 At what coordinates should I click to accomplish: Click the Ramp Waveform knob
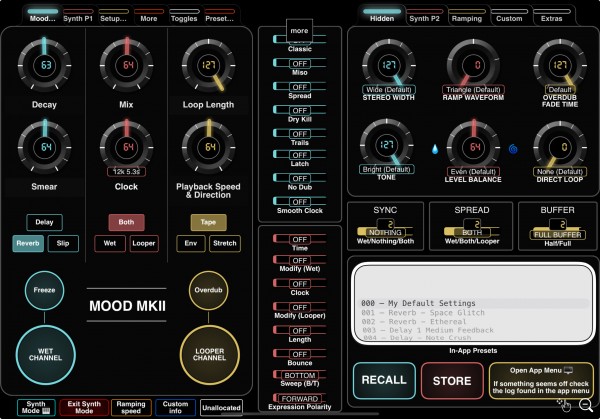[x=473, y=65]
